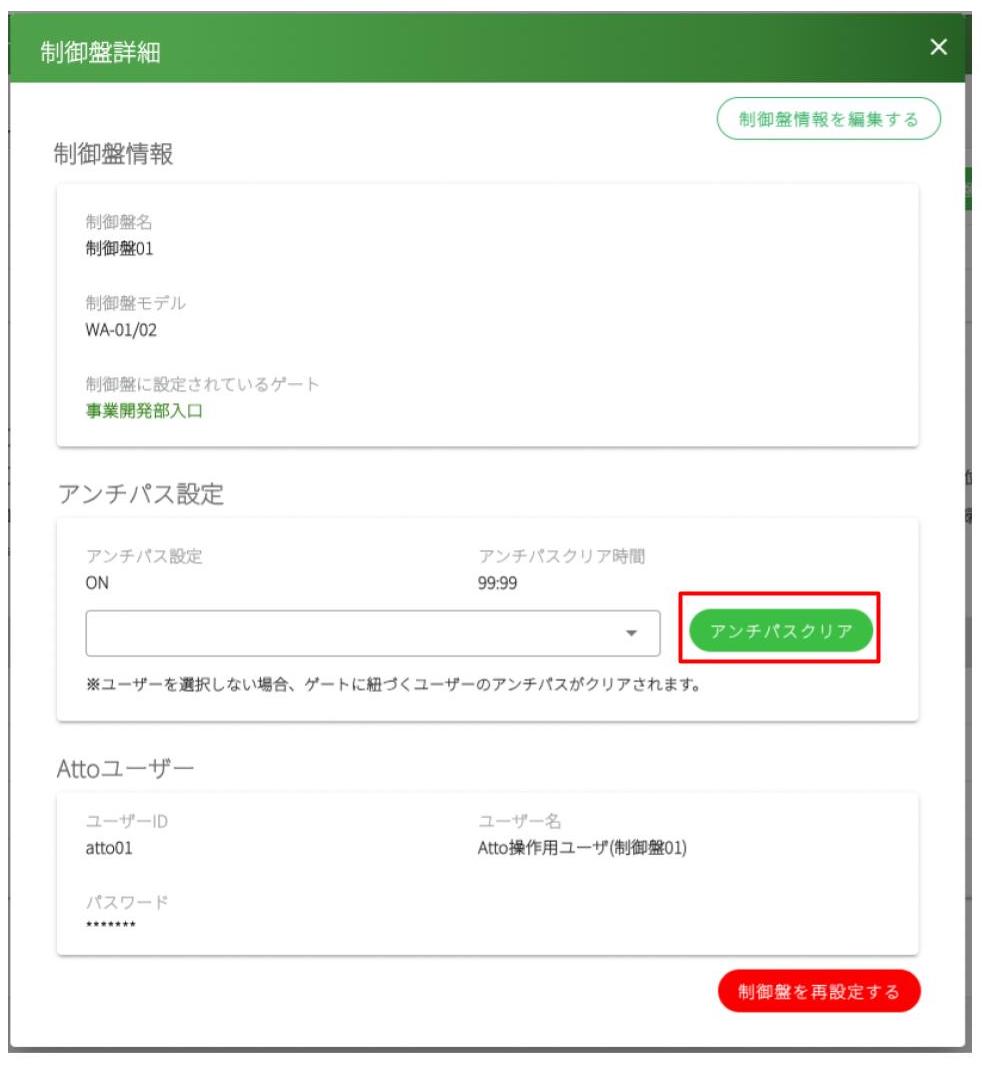This screenshot has width=982, height=1066.
Task: Click the アンチパスクリア時間 label
Action: click(562, 556)
